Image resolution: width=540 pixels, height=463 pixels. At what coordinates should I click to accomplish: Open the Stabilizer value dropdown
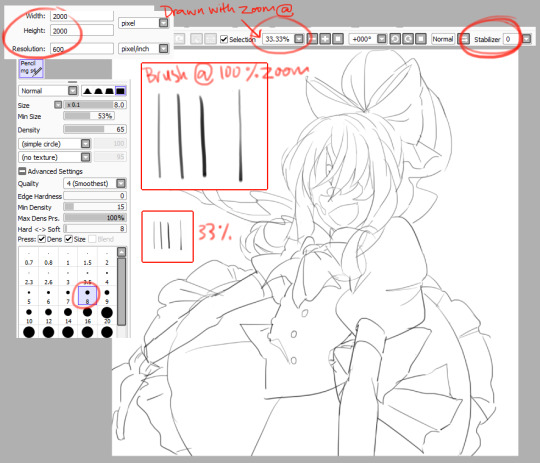[x=526, y=39]
